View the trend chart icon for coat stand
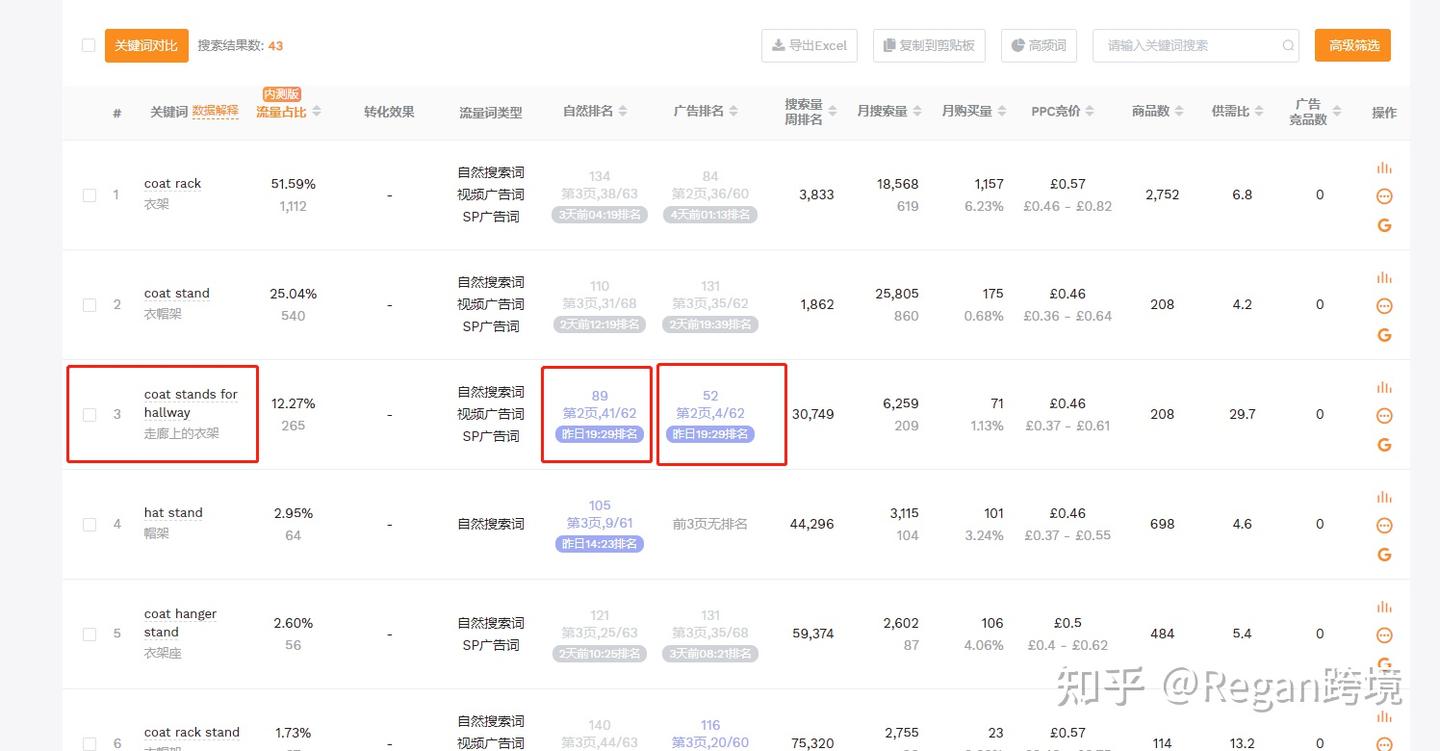 click(x=1384, y=278)
